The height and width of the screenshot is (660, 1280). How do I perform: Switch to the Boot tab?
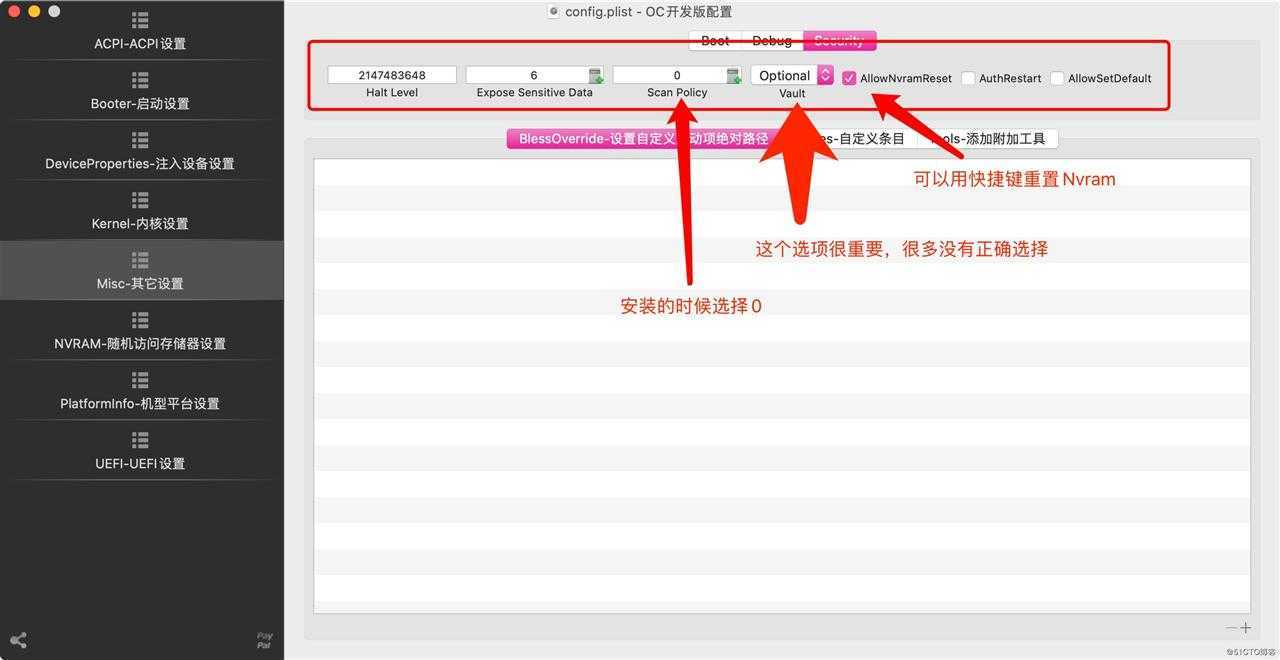click(x=715, y=41)
